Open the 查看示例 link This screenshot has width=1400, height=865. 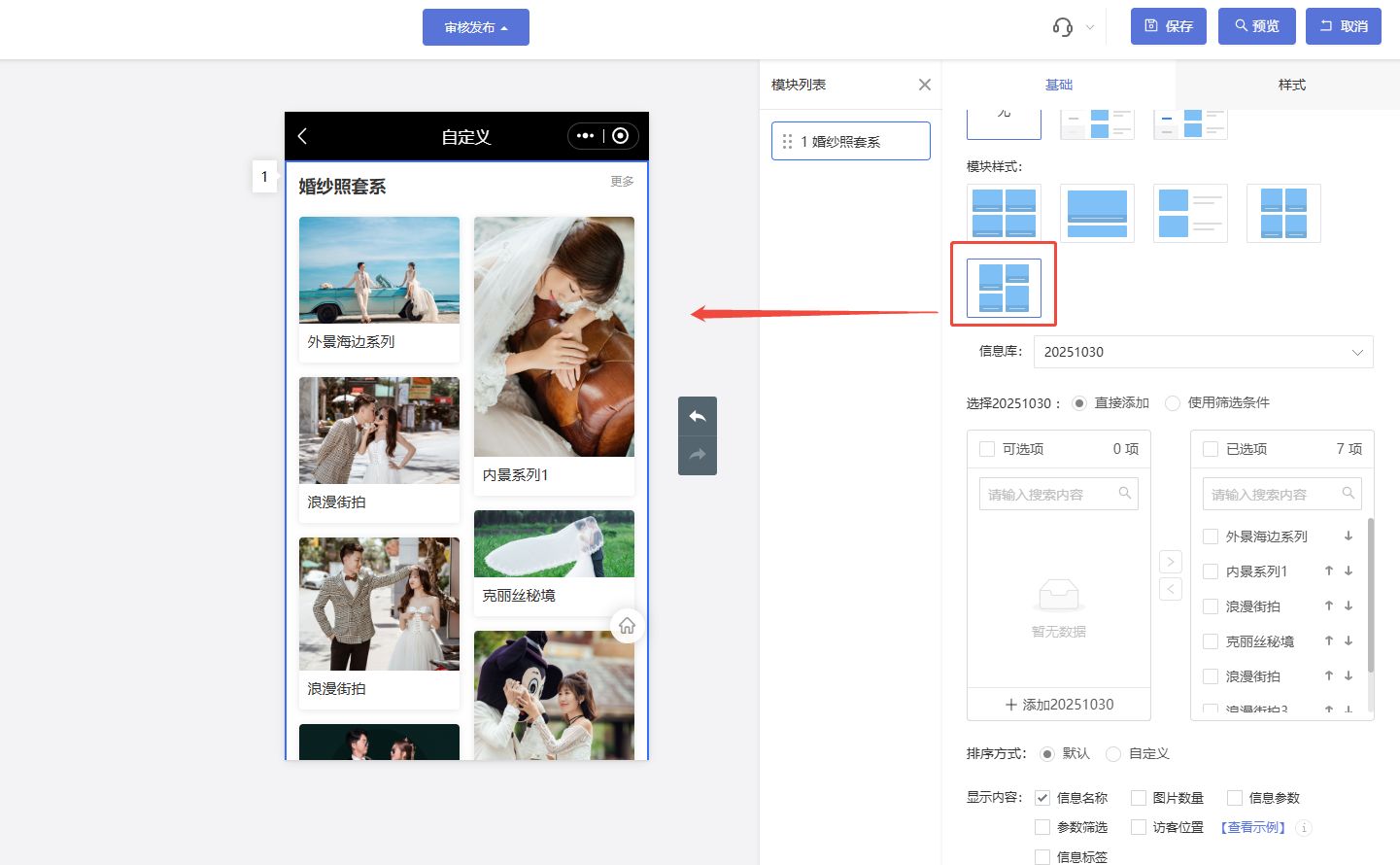1253,828
